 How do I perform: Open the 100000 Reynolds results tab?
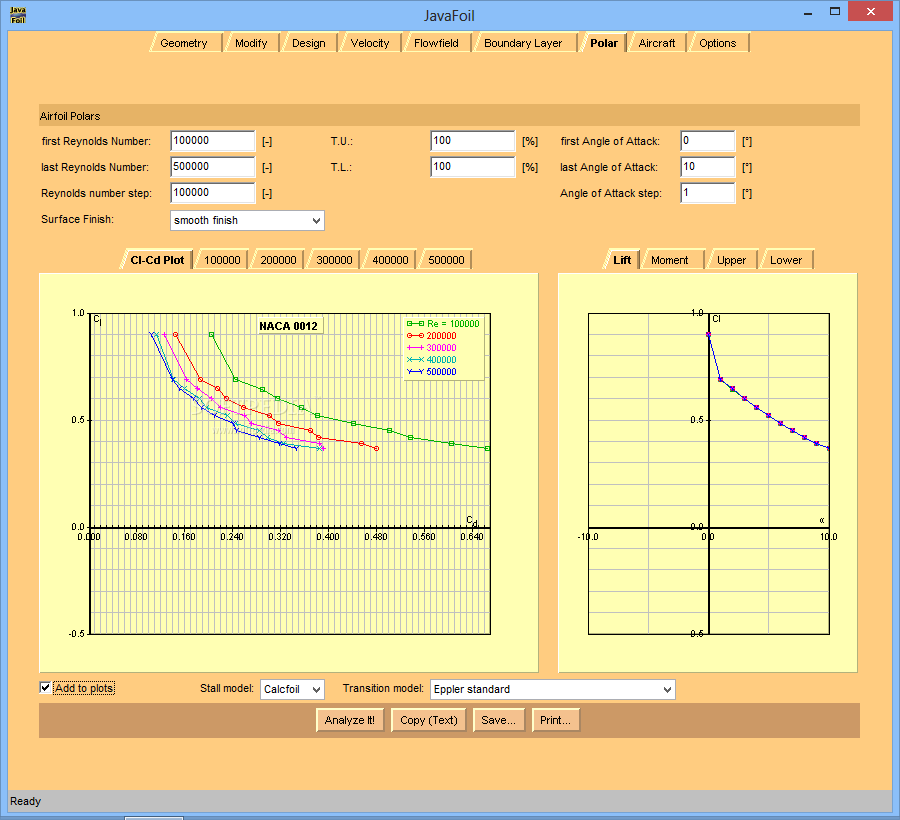click(x=223, y=260)
